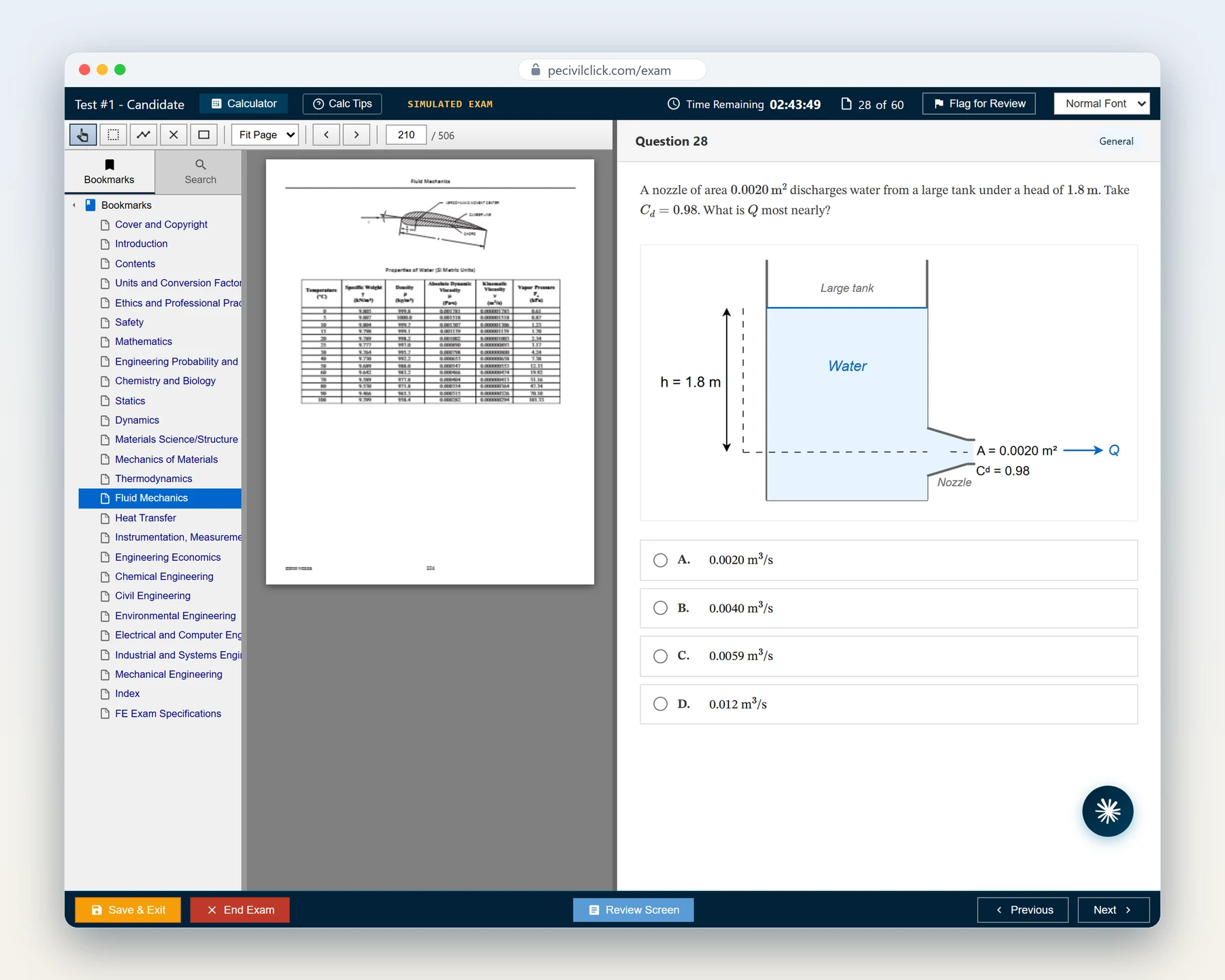Click the browser address bar

(x=612, y=70)
